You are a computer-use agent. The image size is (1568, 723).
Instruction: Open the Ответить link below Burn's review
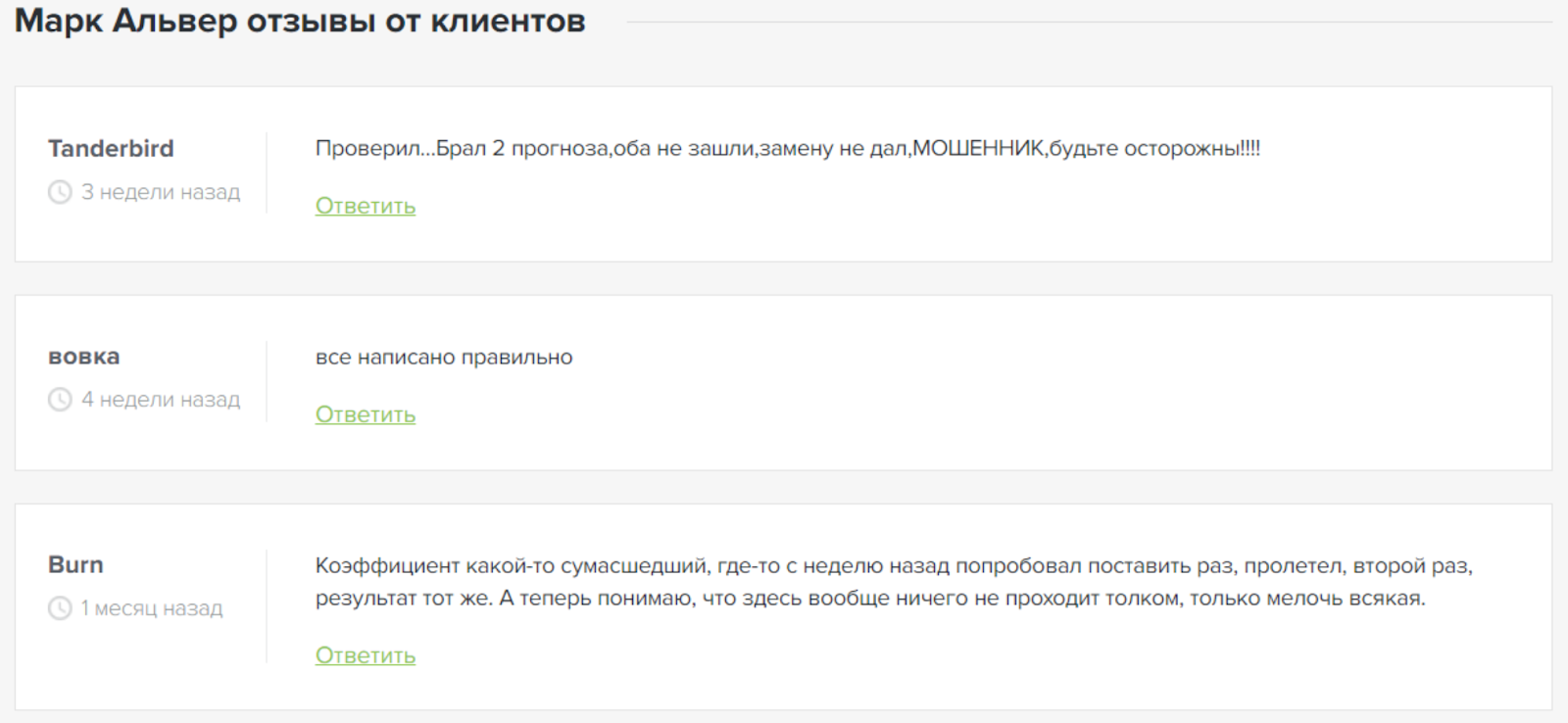pos(365,655)
